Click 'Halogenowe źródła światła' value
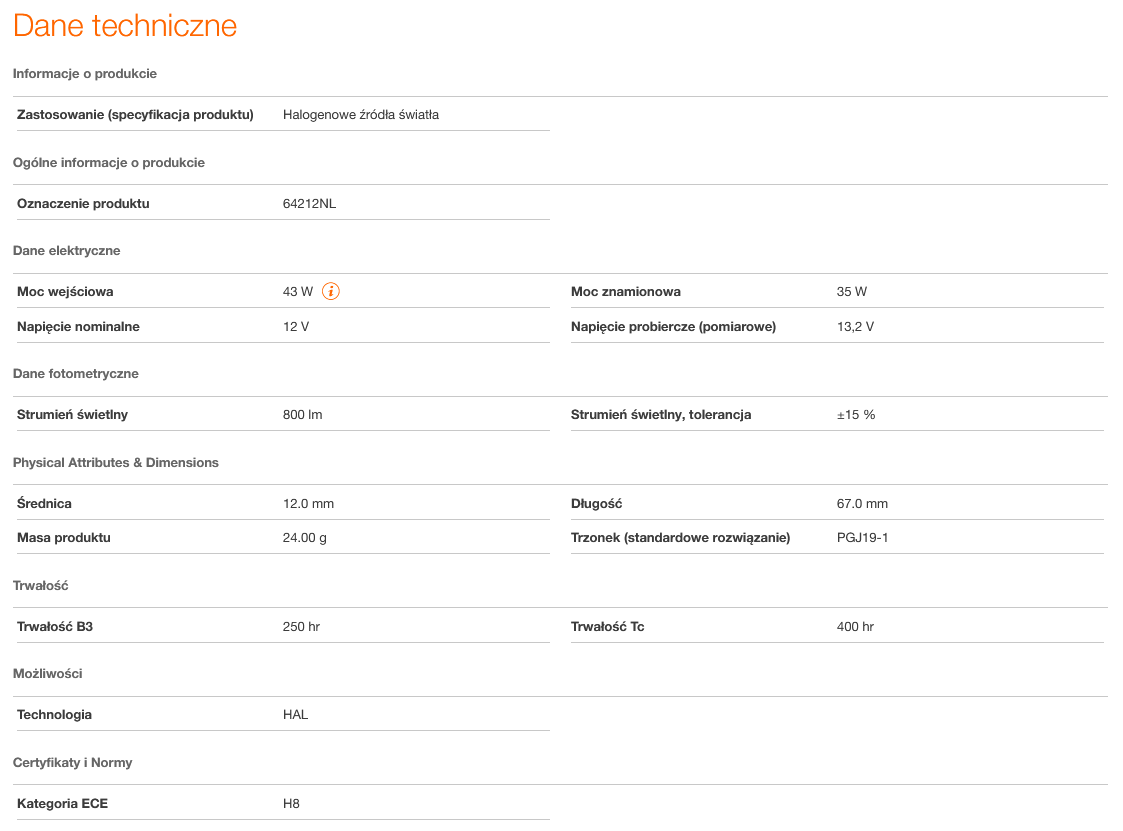1123x831 pixels. point(360,115)
